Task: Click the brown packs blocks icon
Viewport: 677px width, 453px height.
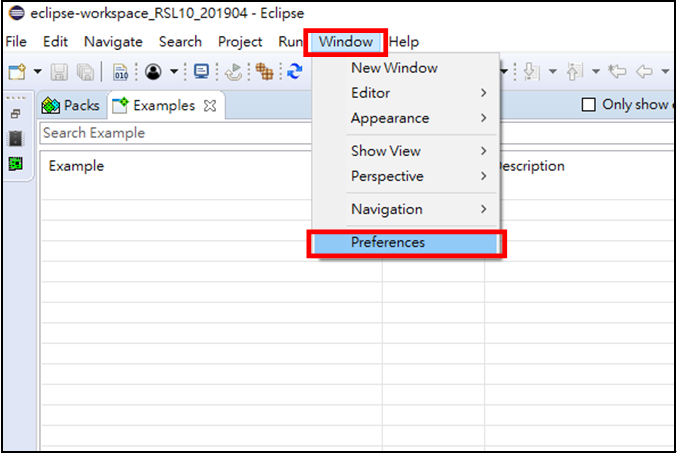Action: tap(264, 71)
